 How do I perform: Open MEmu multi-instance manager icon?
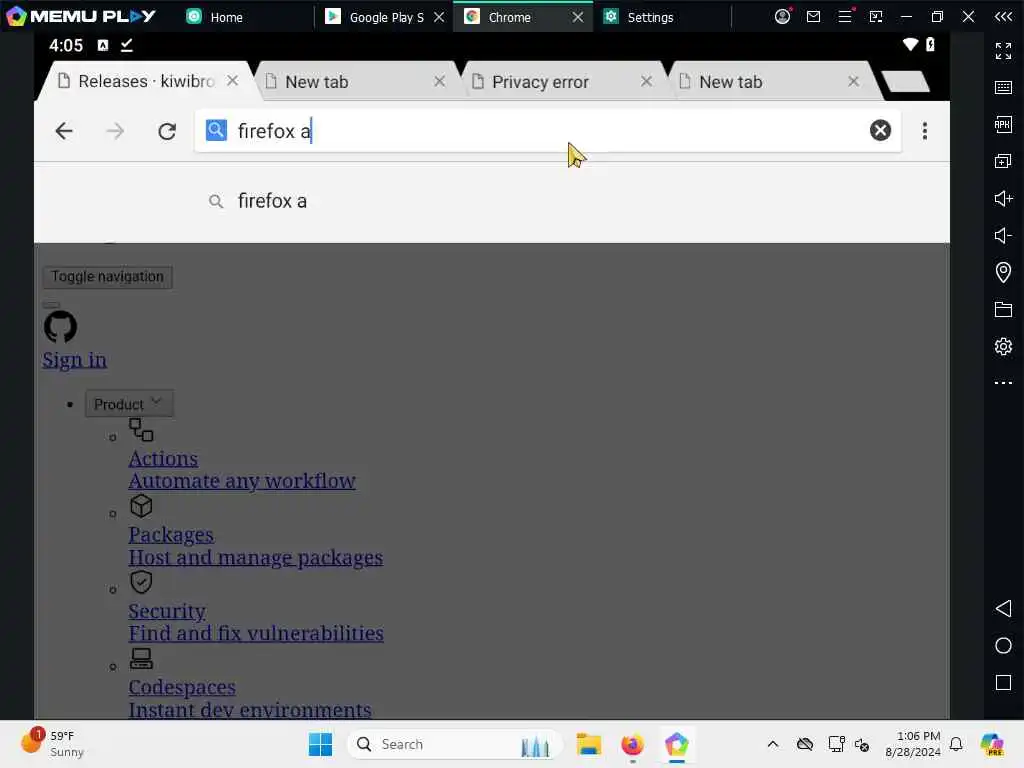click(1003, 161)
